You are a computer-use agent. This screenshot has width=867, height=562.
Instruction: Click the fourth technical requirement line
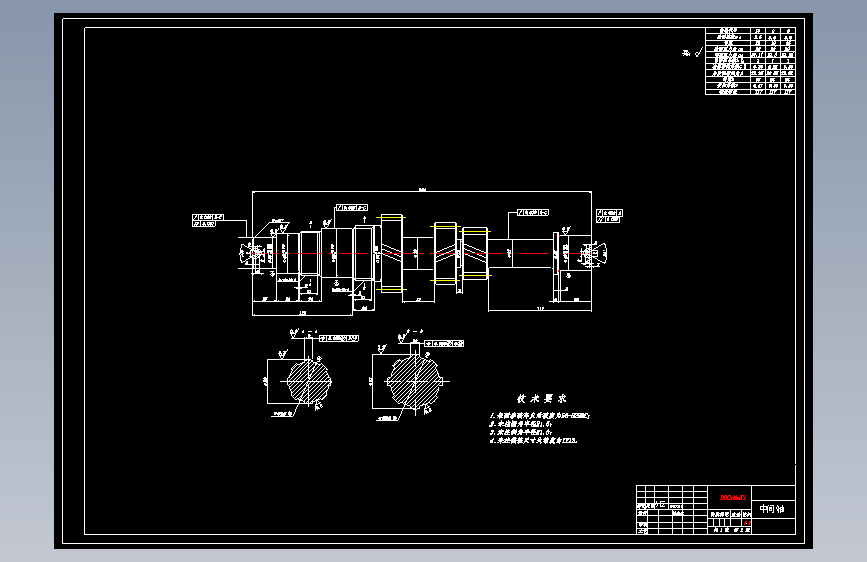(x=533, y=441)
